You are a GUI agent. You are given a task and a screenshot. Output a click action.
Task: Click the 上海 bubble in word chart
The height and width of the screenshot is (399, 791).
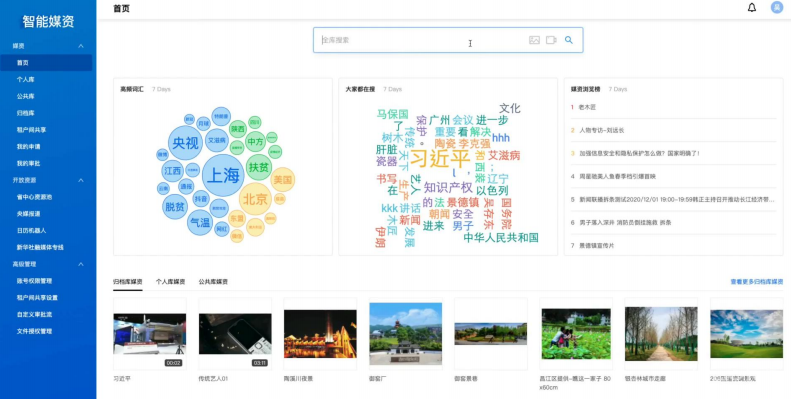coord(223,175)
